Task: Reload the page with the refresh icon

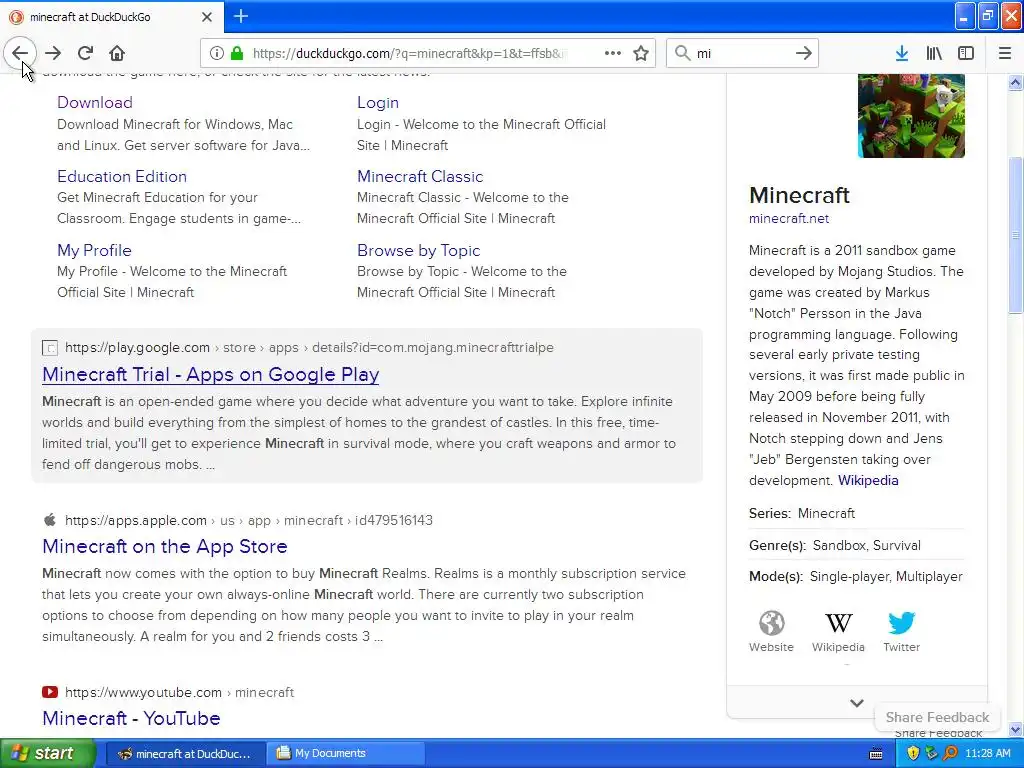Action: click(x=86, y=54)
